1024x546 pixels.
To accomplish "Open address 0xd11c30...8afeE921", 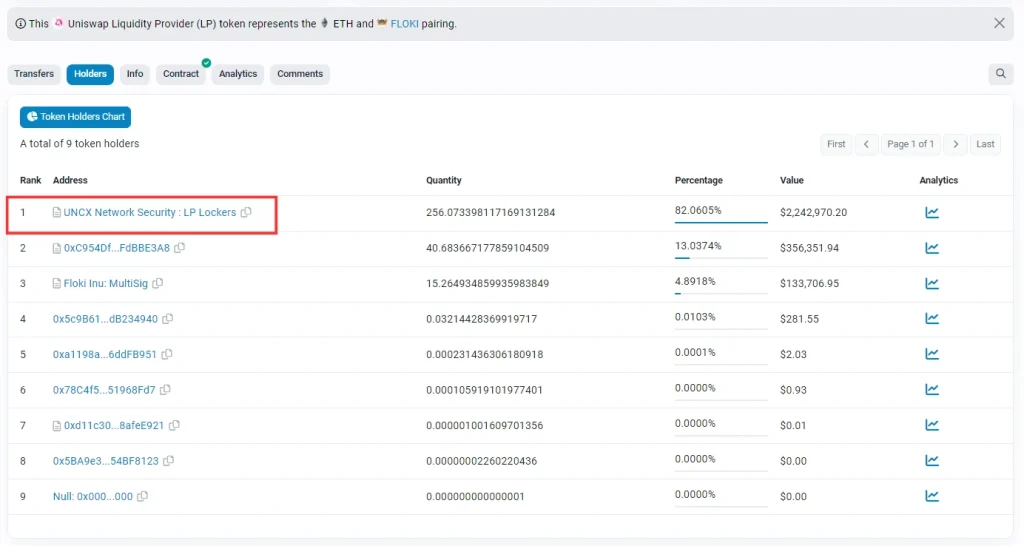I will [x=114, y=425].
